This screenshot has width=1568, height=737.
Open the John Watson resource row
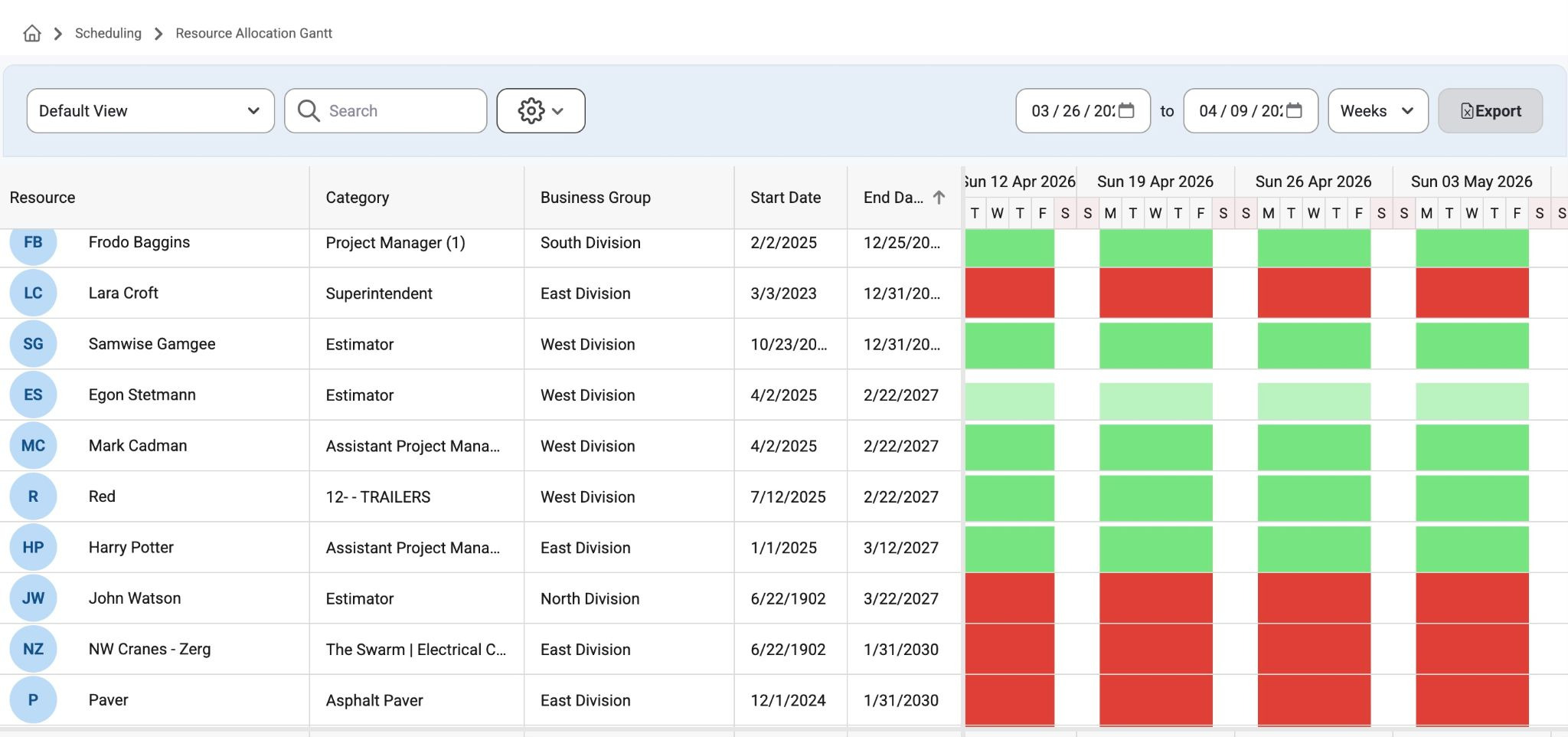tap(481, 598)
